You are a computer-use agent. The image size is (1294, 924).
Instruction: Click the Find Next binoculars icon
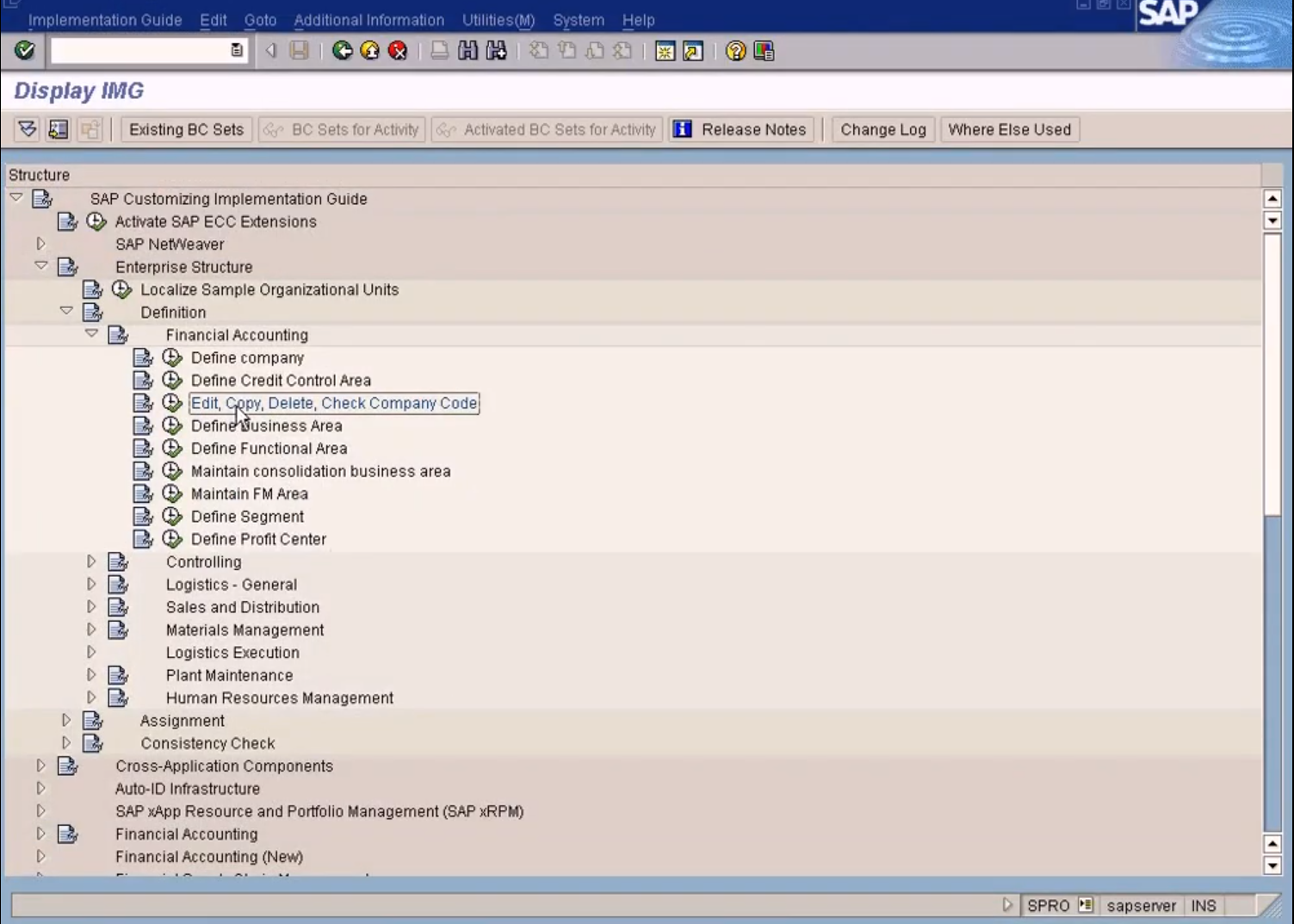[497, 51]
